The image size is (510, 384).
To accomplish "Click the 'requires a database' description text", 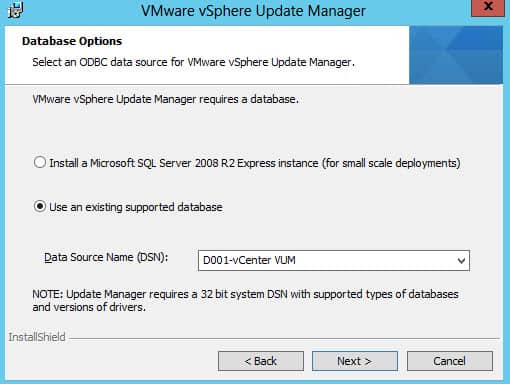I will (165, 99).
